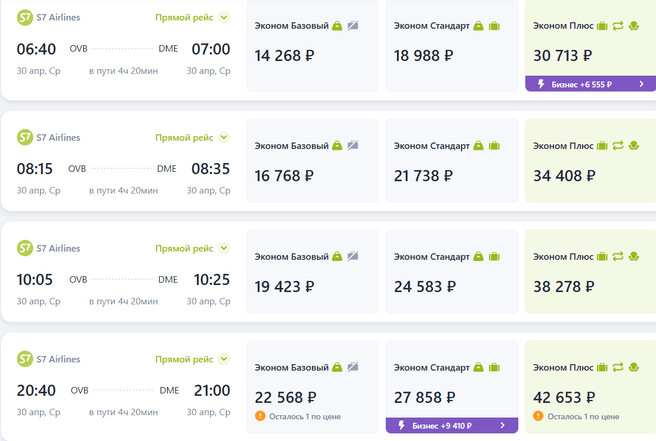Click the S7 Airlines logo on the 20:40 flight
The width and height of the screenshot is (656, 441).
click(x=25, y=359)
